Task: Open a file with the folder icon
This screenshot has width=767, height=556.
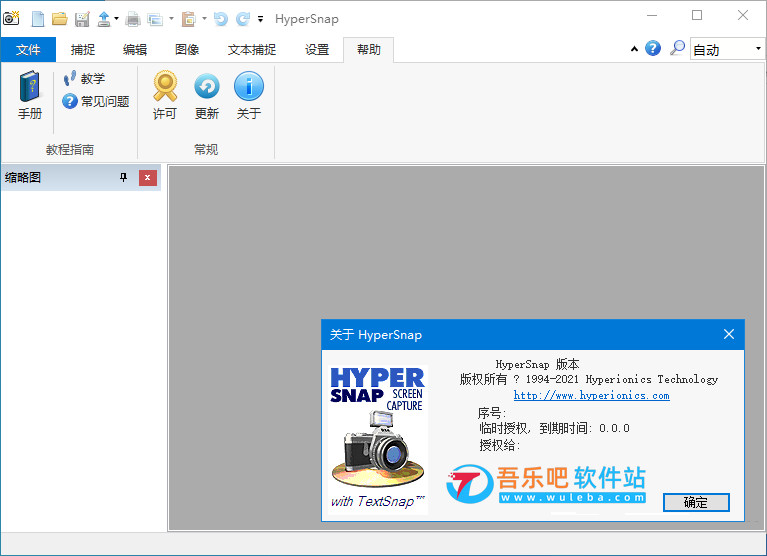Action: click(x=60, y=19)
